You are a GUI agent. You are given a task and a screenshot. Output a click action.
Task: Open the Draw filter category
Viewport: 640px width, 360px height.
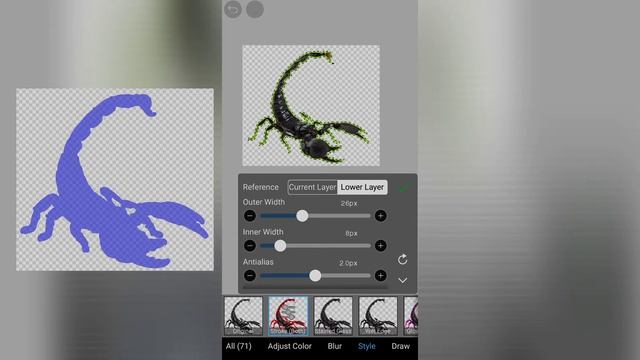[400, 346]
